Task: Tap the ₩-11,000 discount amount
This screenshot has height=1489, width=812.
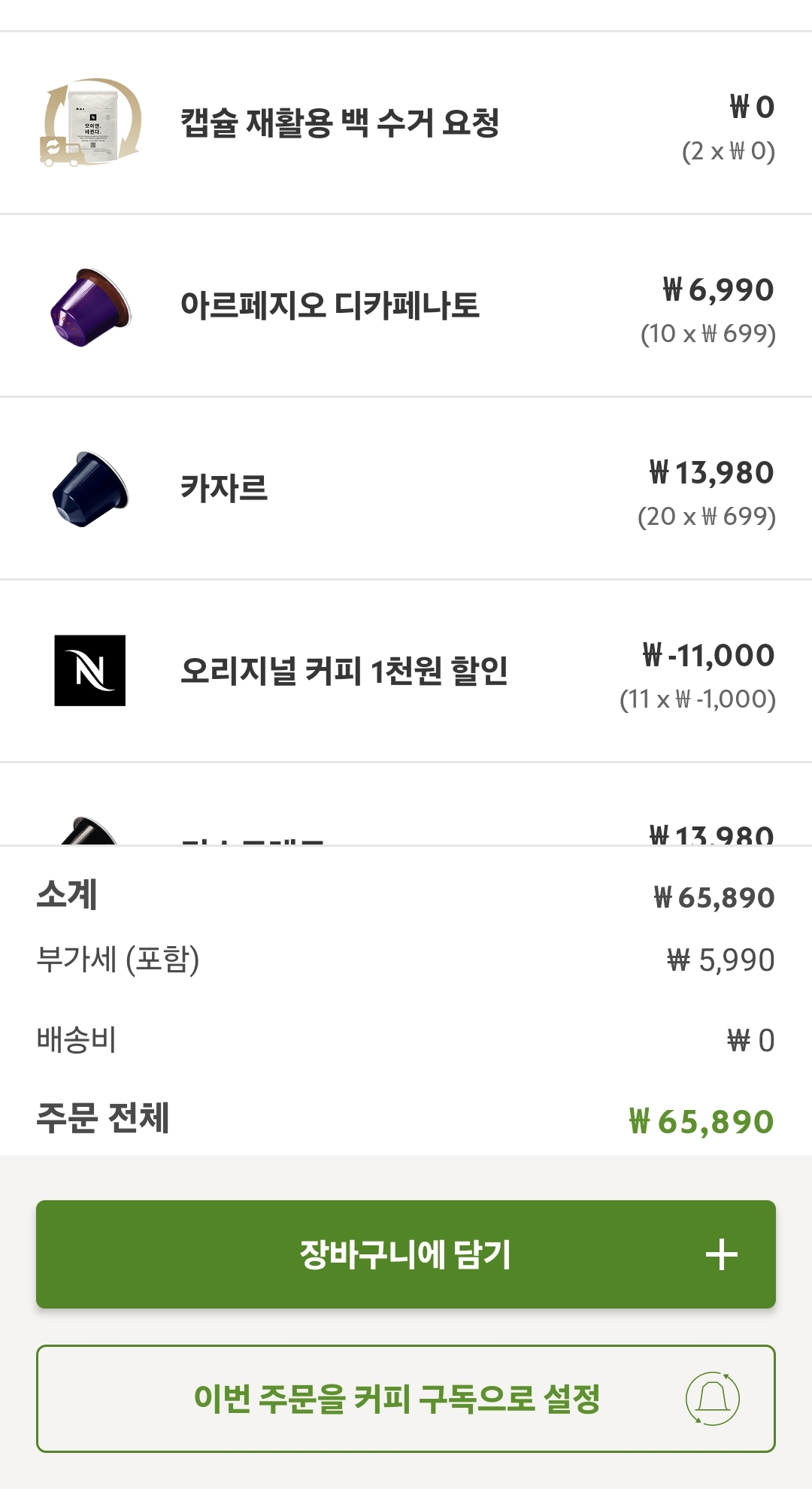Action: click(708, 655)
